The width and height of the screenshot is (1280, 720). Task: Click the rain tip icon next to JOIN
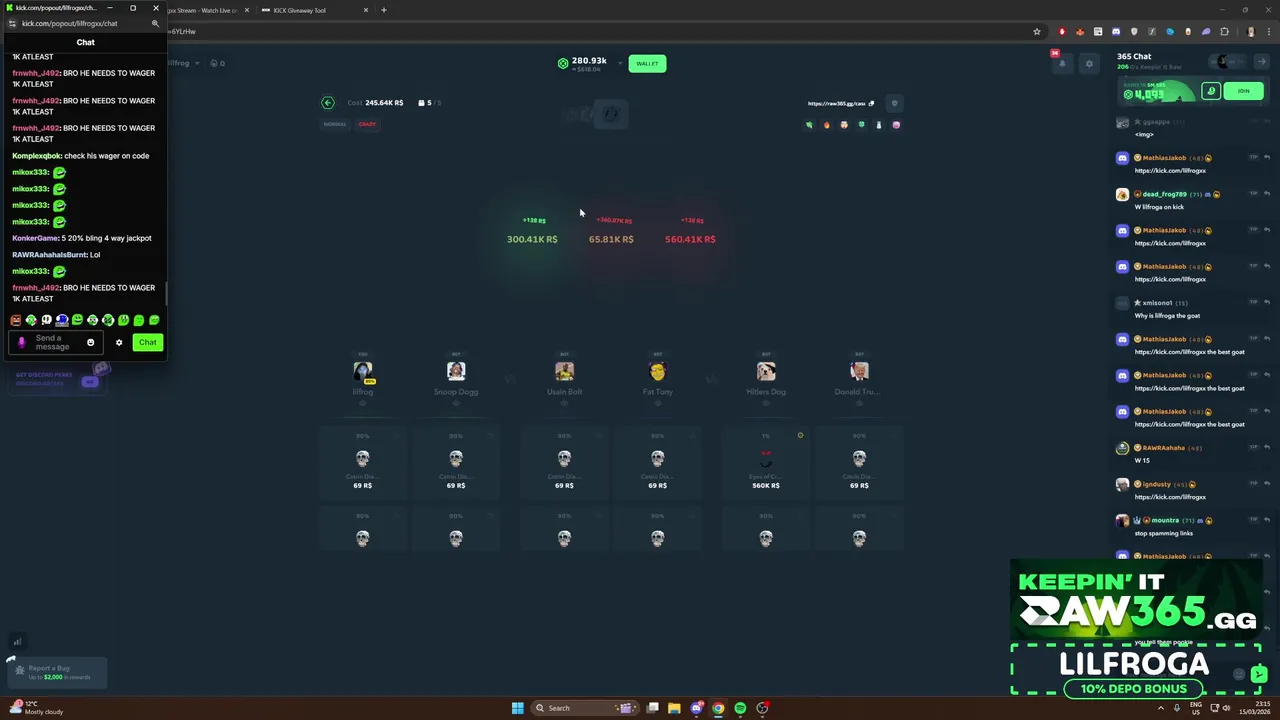1211,91
